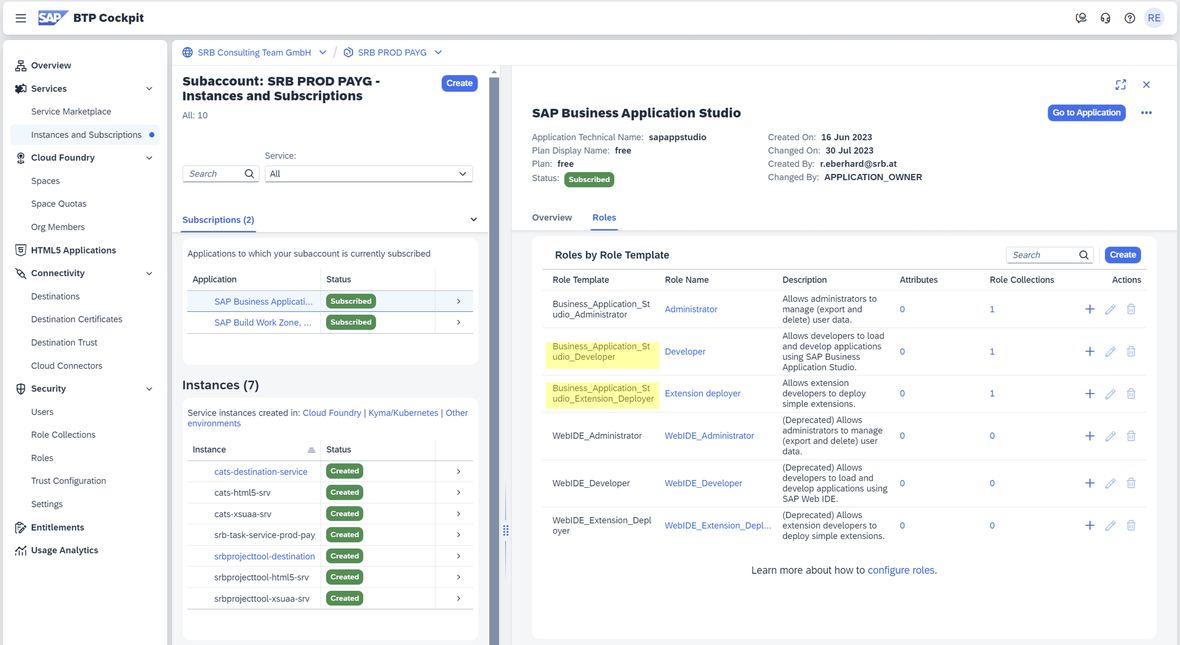The width and height of the screenshot is (1180, 645).
Task: Click the panel splitter grip handle
Action: click(x=506, y=531)
